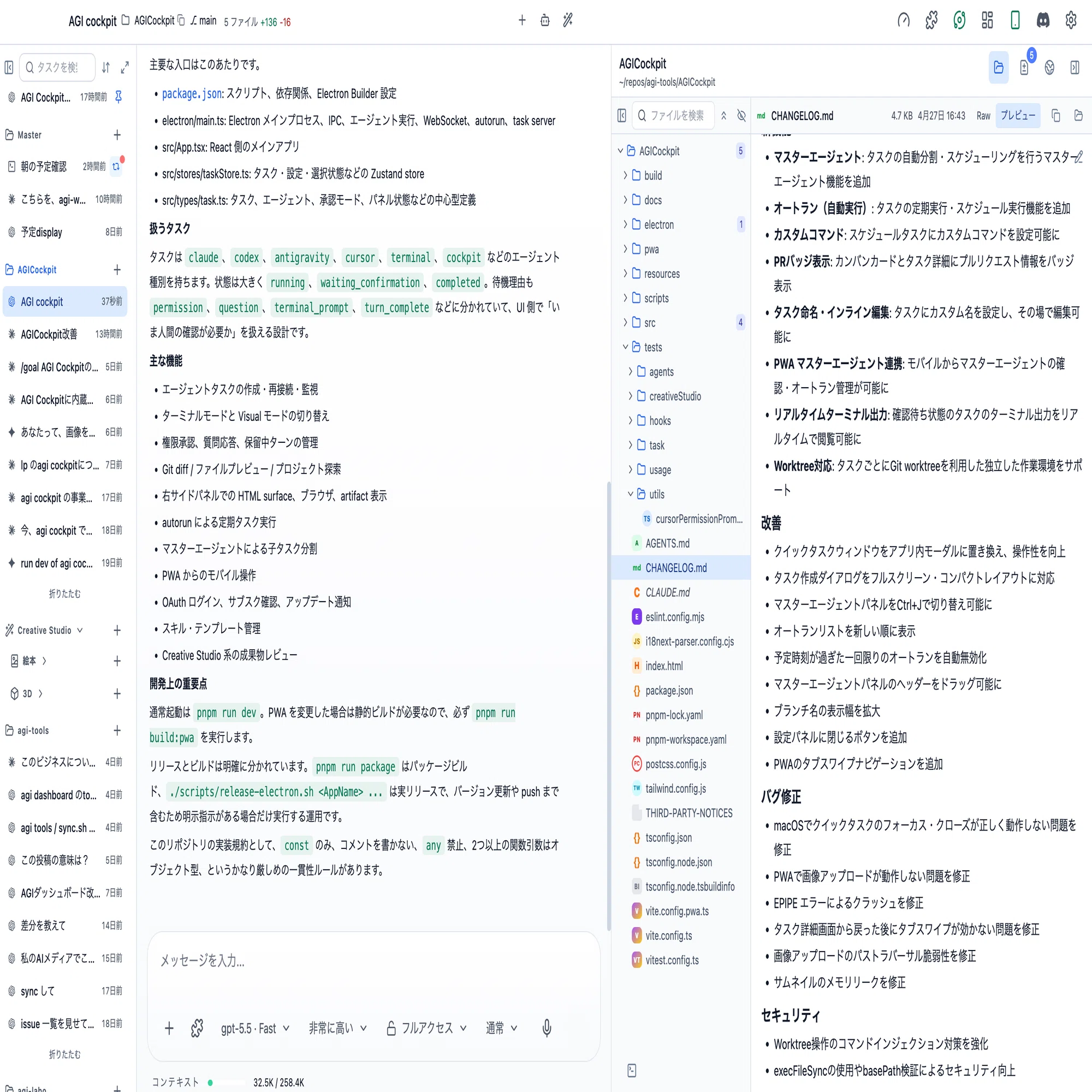The width and height of the screenshot is (1092, 1092).
Task: Click the expand task list icon
Action: tap(125, 68)
